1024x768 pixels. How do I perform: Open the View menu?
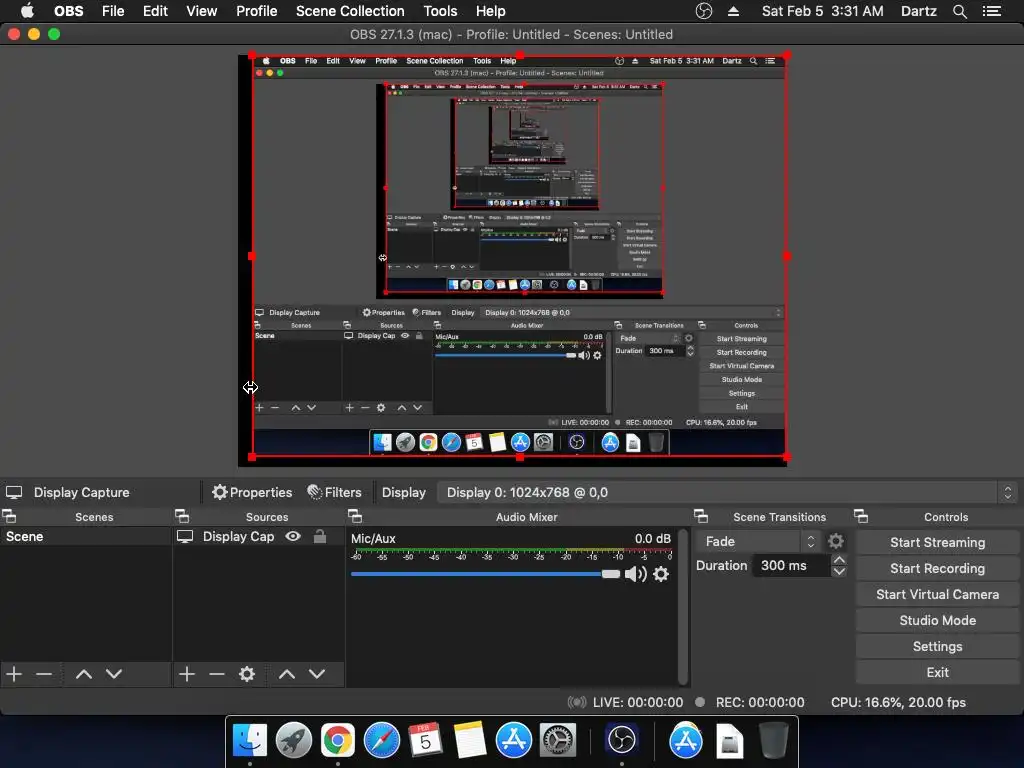[x=201, y=11]
